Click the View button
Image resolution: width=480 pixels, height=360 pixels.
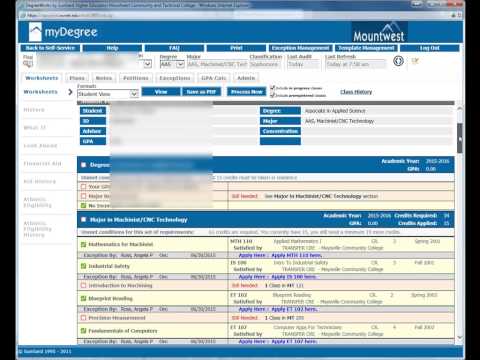161,92
